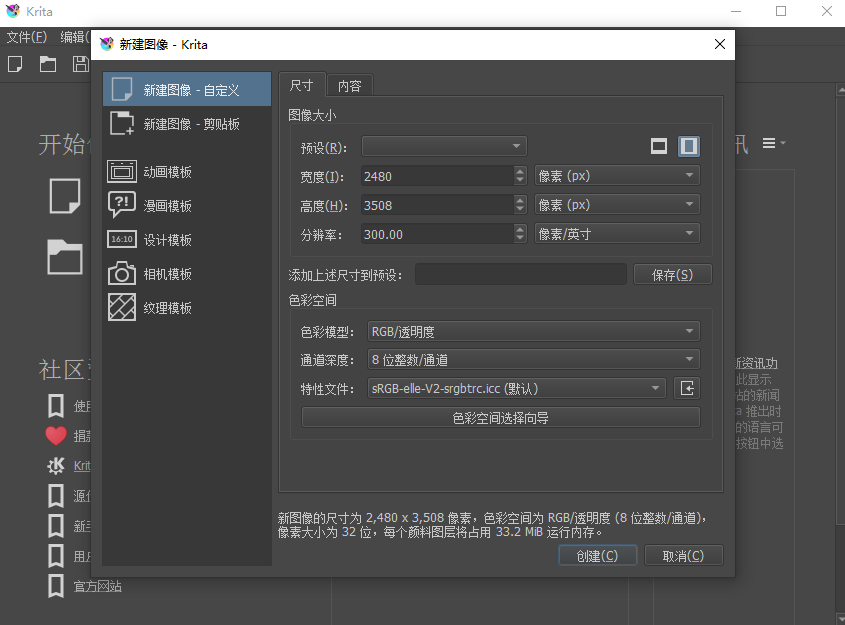This screenshot has width=845, height=625.
Task: Click the 宽度 2480 input field
Action: (437, 176)
